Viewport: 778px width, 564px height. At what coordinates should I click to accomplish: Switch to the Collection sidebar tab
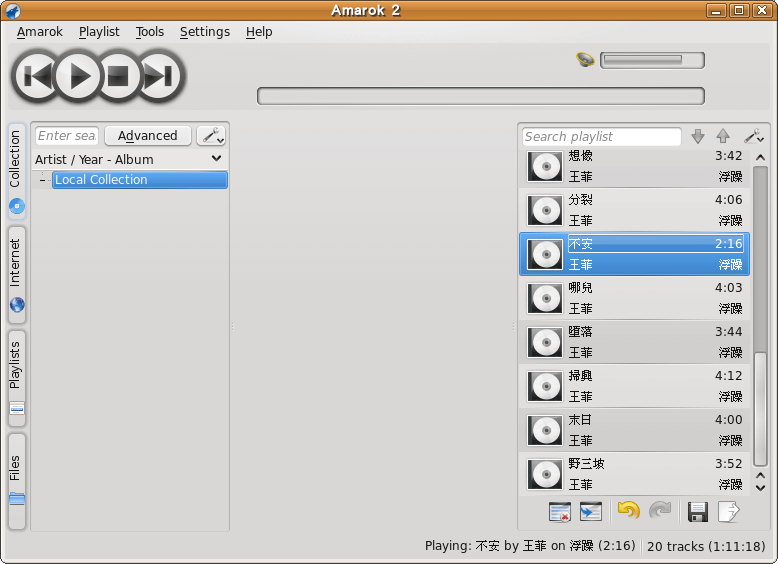pyautogui.click(x=16, y=171)
